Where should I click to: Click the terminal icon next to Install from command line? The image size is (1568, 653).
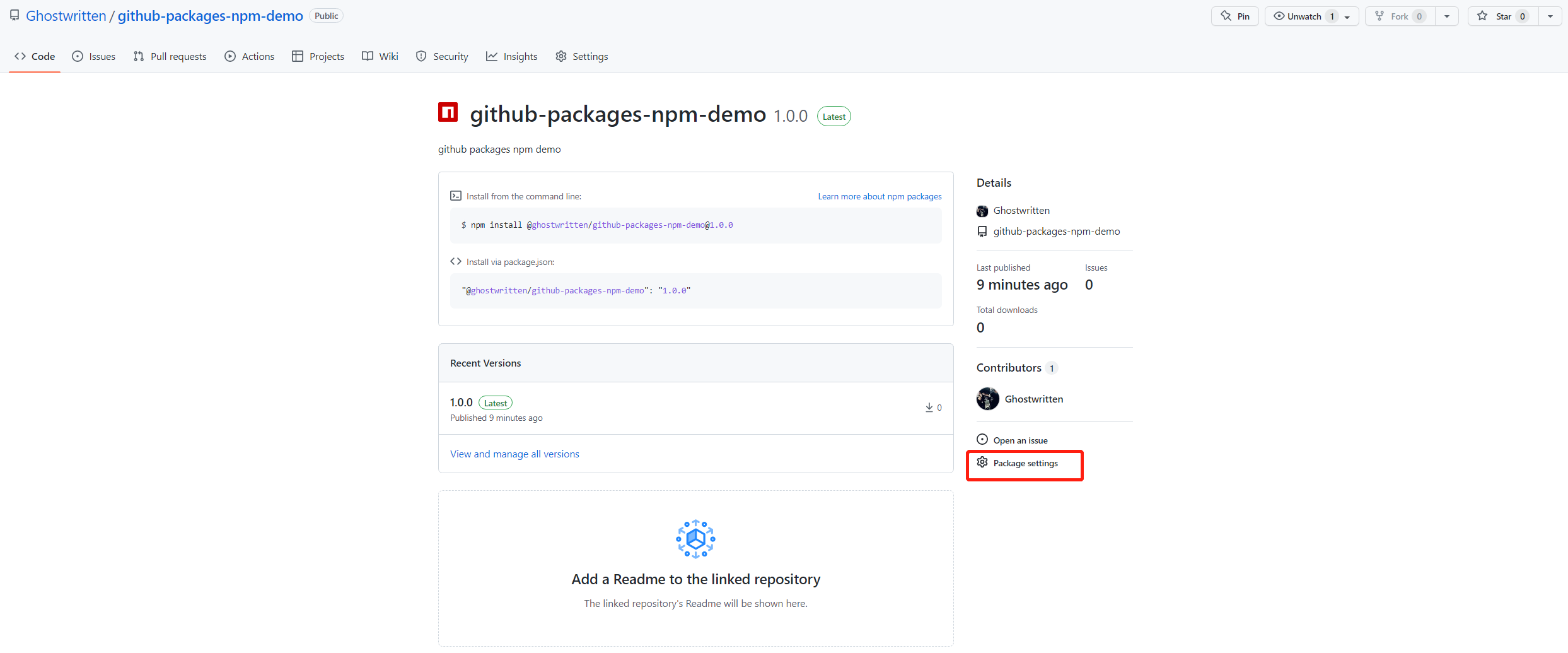[x=456, y=196]
